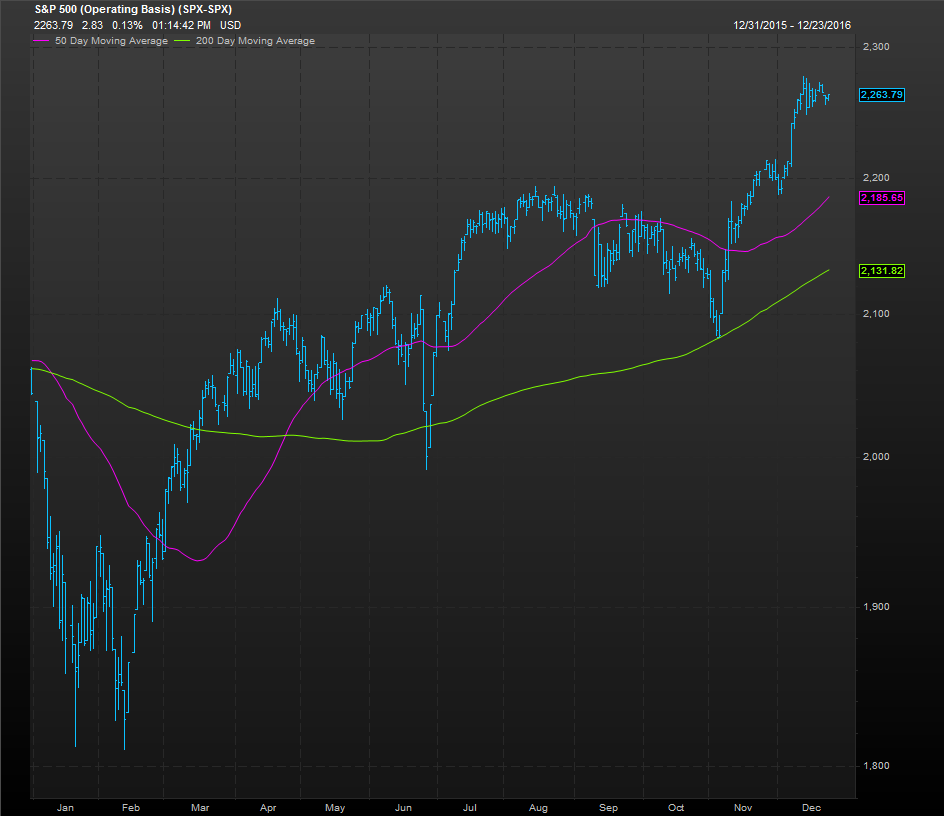This screenshot has height=816, width=944.
Task: Click the green 200 Day legend line swatch
Action: [182, 41]
